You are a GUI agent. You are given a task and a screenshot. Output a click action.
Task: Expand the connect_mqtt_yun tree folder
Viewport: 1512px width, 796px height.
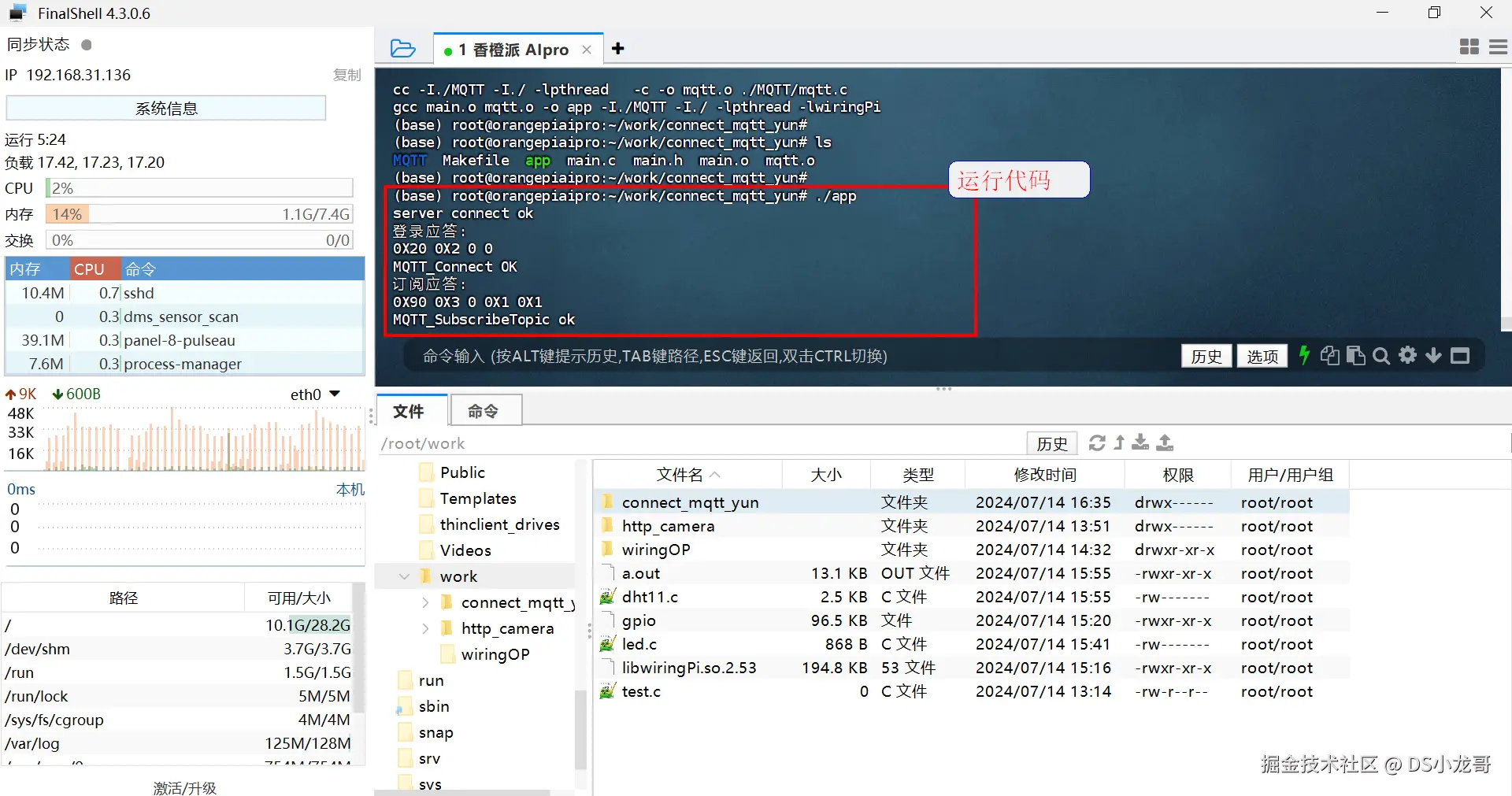[x=425, y=602]
